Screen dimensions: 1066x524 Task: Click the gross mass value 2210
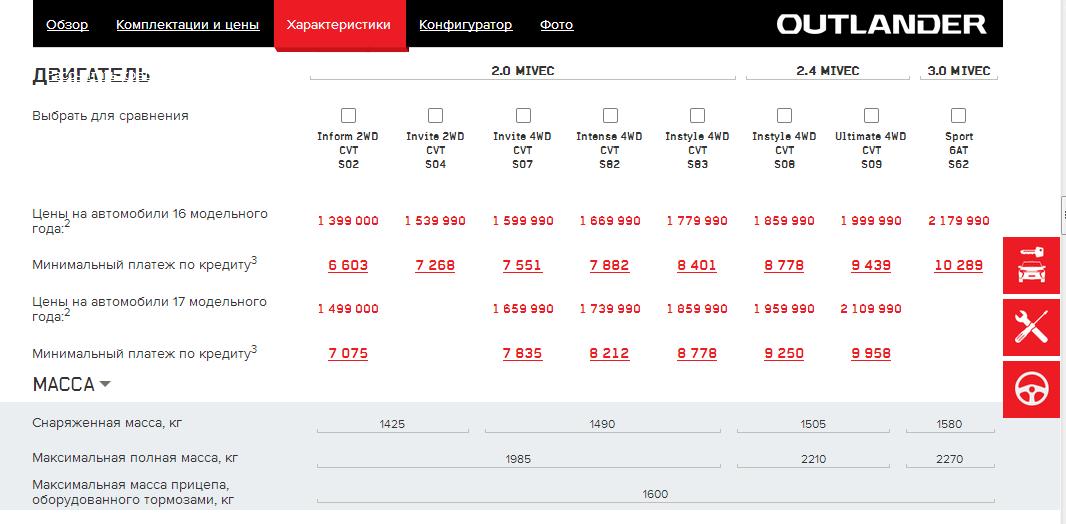click(813, 459)
